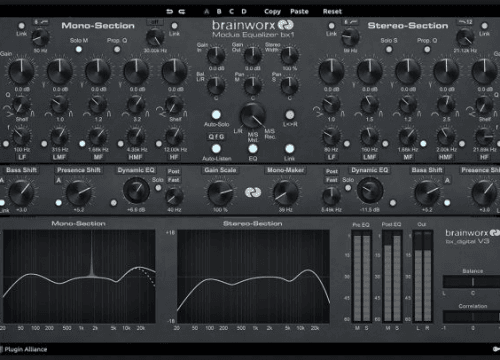Click the undo arrow icon
This screenshot has width=500, height=360.
click(170, 12)
